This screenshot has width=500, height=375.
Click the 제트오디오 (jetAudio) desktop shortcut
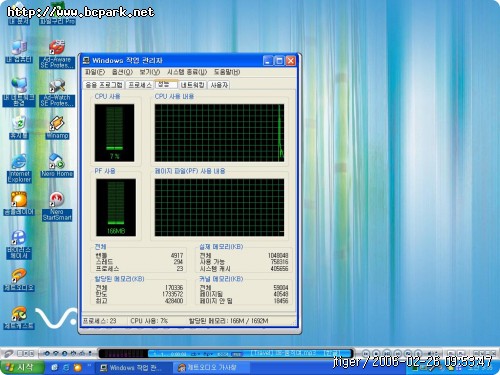(x=19, y=280)
